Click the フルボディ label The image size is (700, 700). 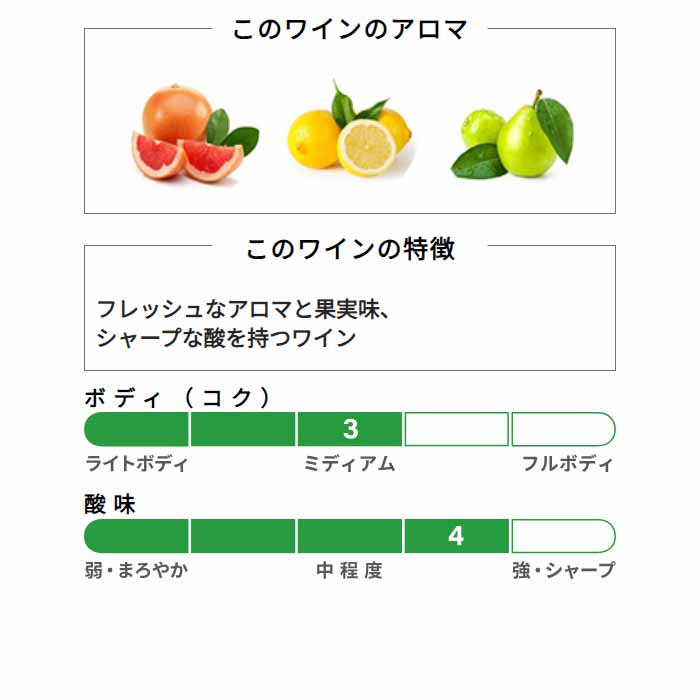tap(567, 463)
